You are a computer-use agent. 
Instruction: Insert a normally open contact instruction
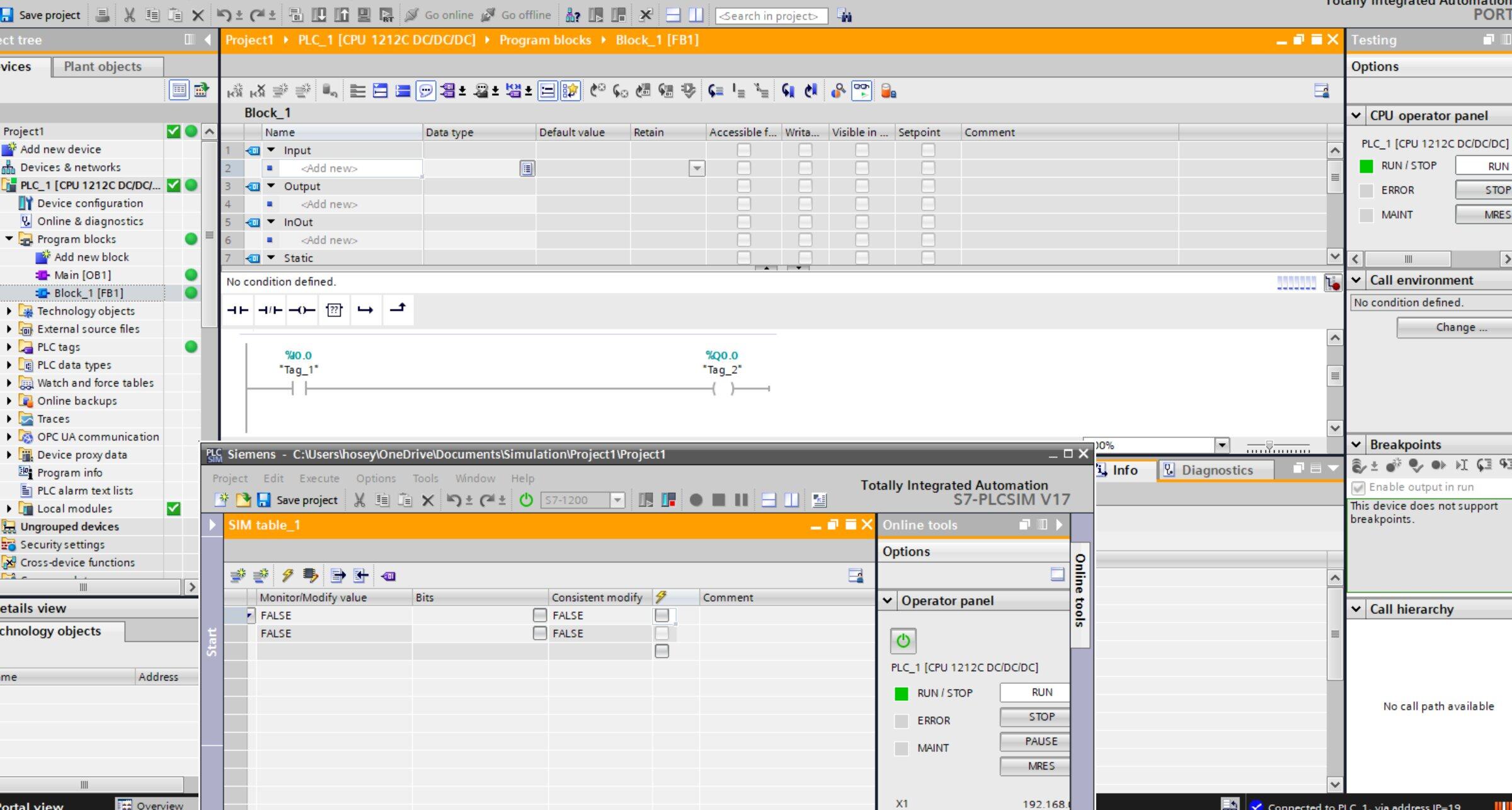click(238, 310)
